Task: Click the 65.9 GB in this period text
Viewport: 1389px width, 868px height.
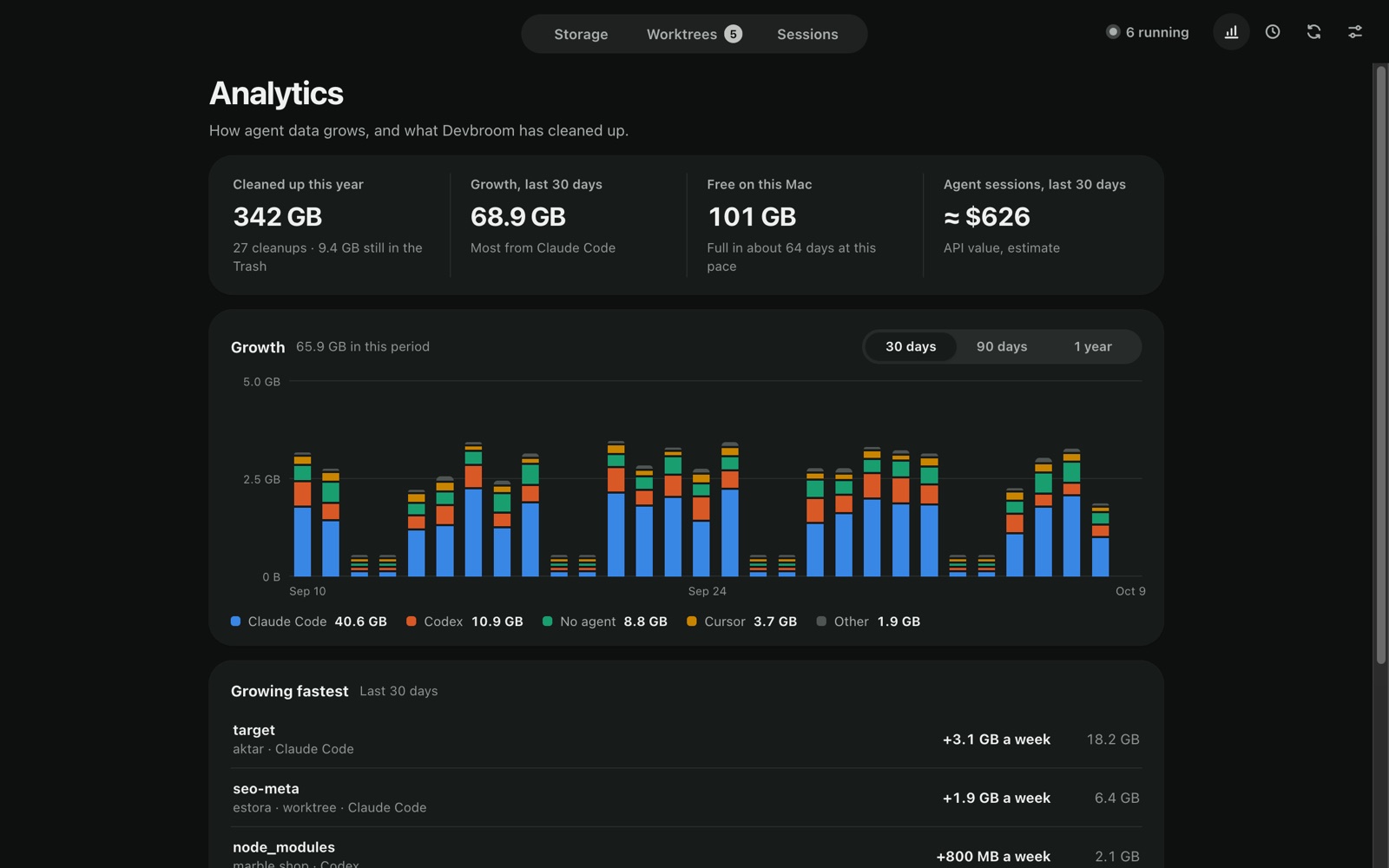Action: click(363, 346)
